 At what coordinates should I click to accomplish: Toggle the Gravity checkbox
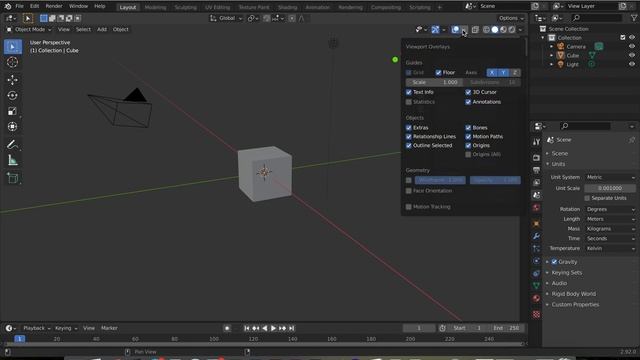(x=554, y=262)
